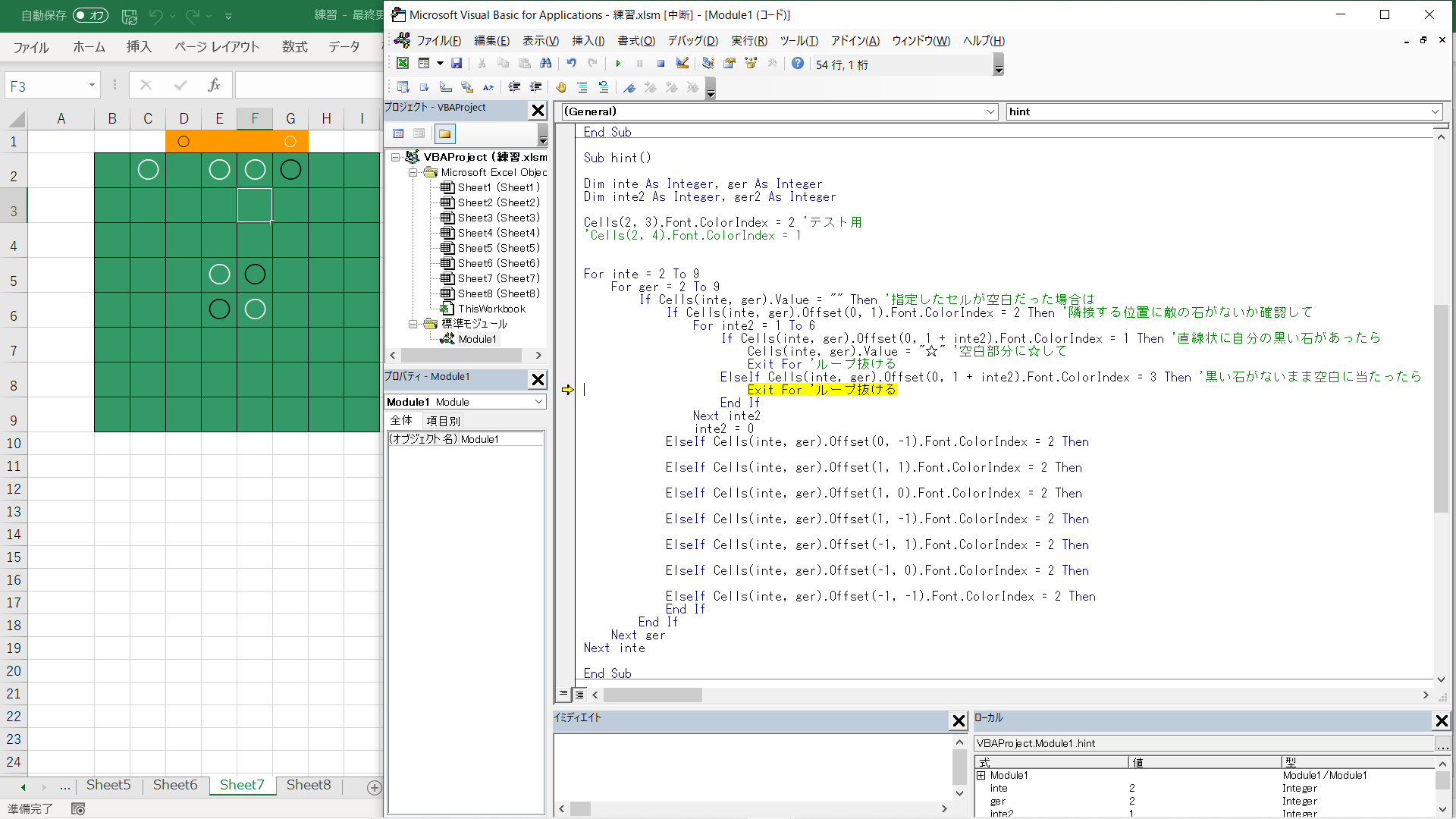This screenshot has width=1456, height=819.
Task: Click the Toggle Breakpoint hand icon
Action: 561,88
